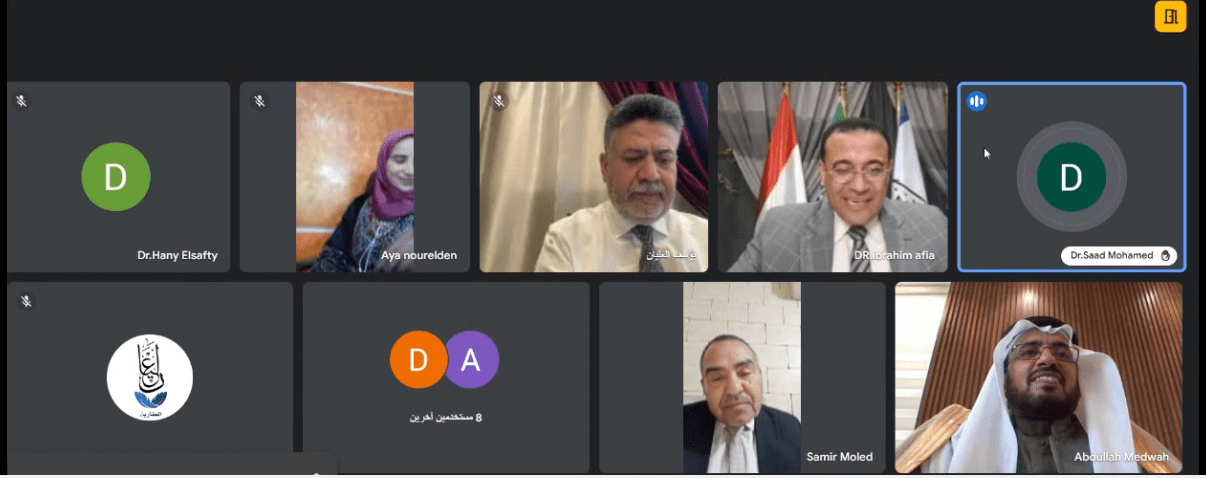Click the dark green D avatar of Dr.Saad

point(1071,177)
